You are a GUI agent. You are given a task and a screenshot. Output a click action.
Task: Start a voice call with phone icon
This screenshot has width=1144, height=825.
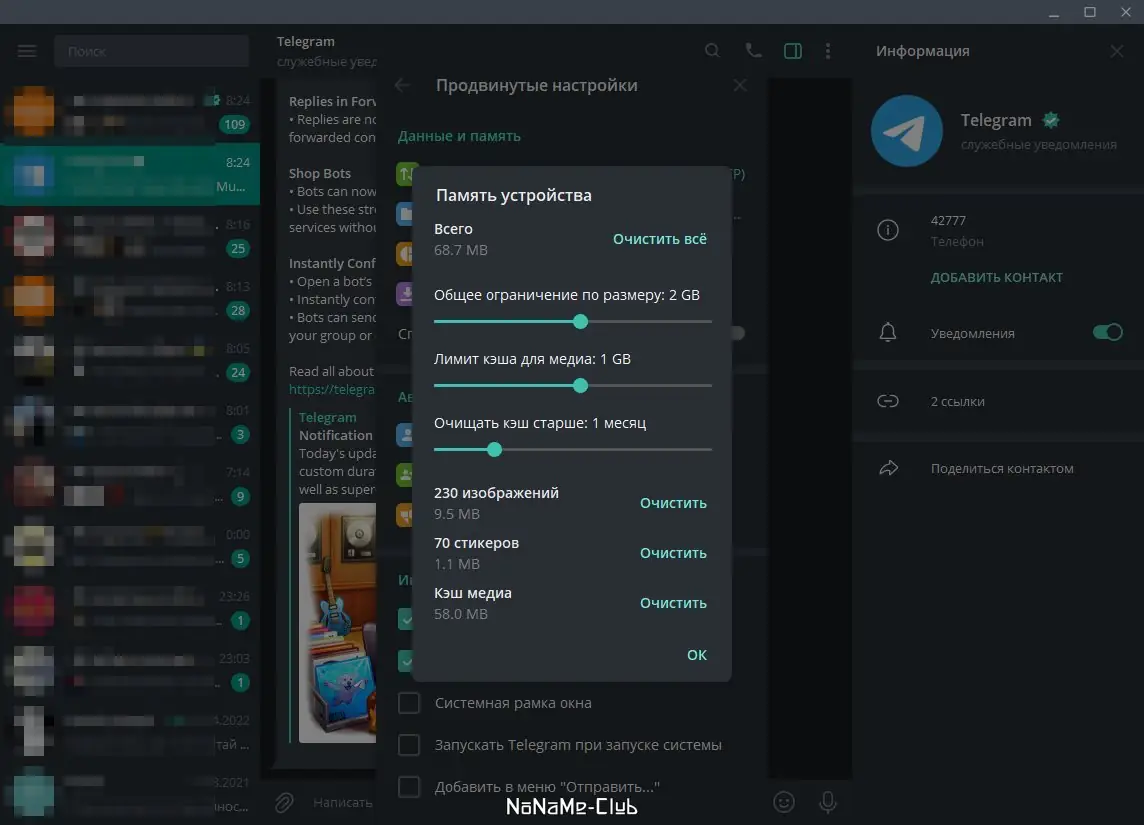pyautogui.click(x=753, y=50)
